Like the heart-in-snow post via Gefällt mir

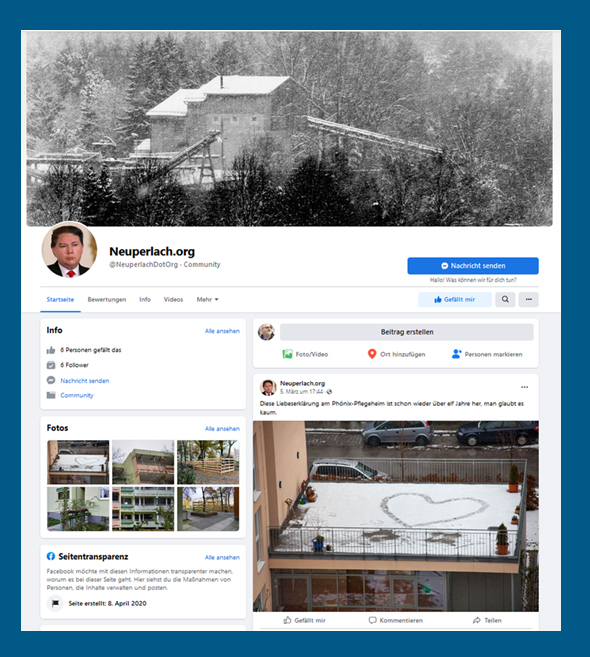(305, 620)
